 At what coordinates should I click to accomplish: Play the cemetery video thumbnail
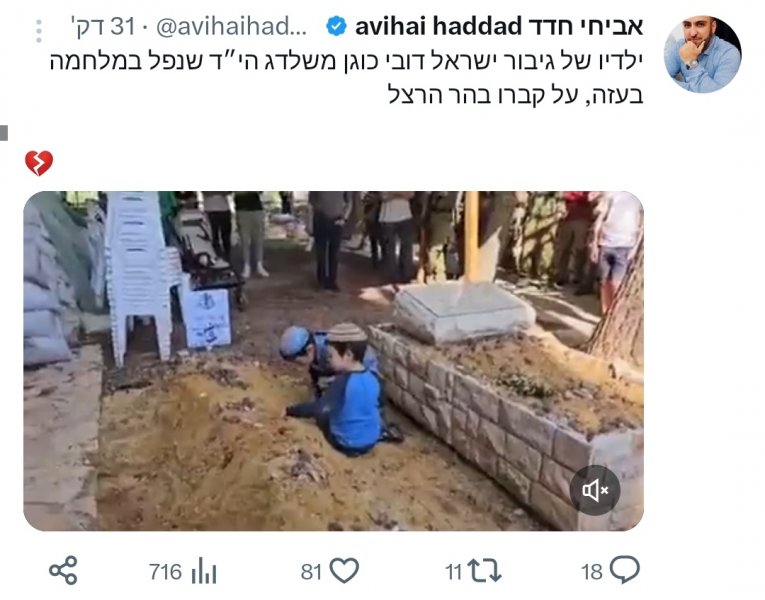(x=333, y=361)
